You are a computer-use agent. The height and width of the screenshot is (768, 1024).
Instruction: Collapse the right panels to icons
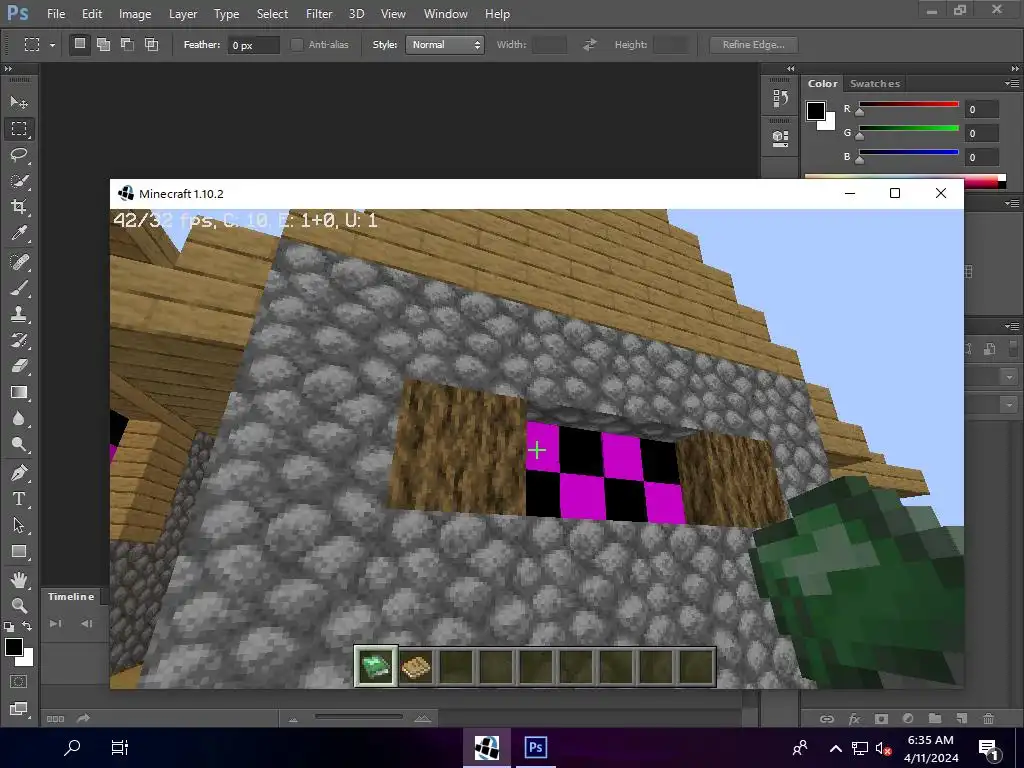click(1014, 69)
